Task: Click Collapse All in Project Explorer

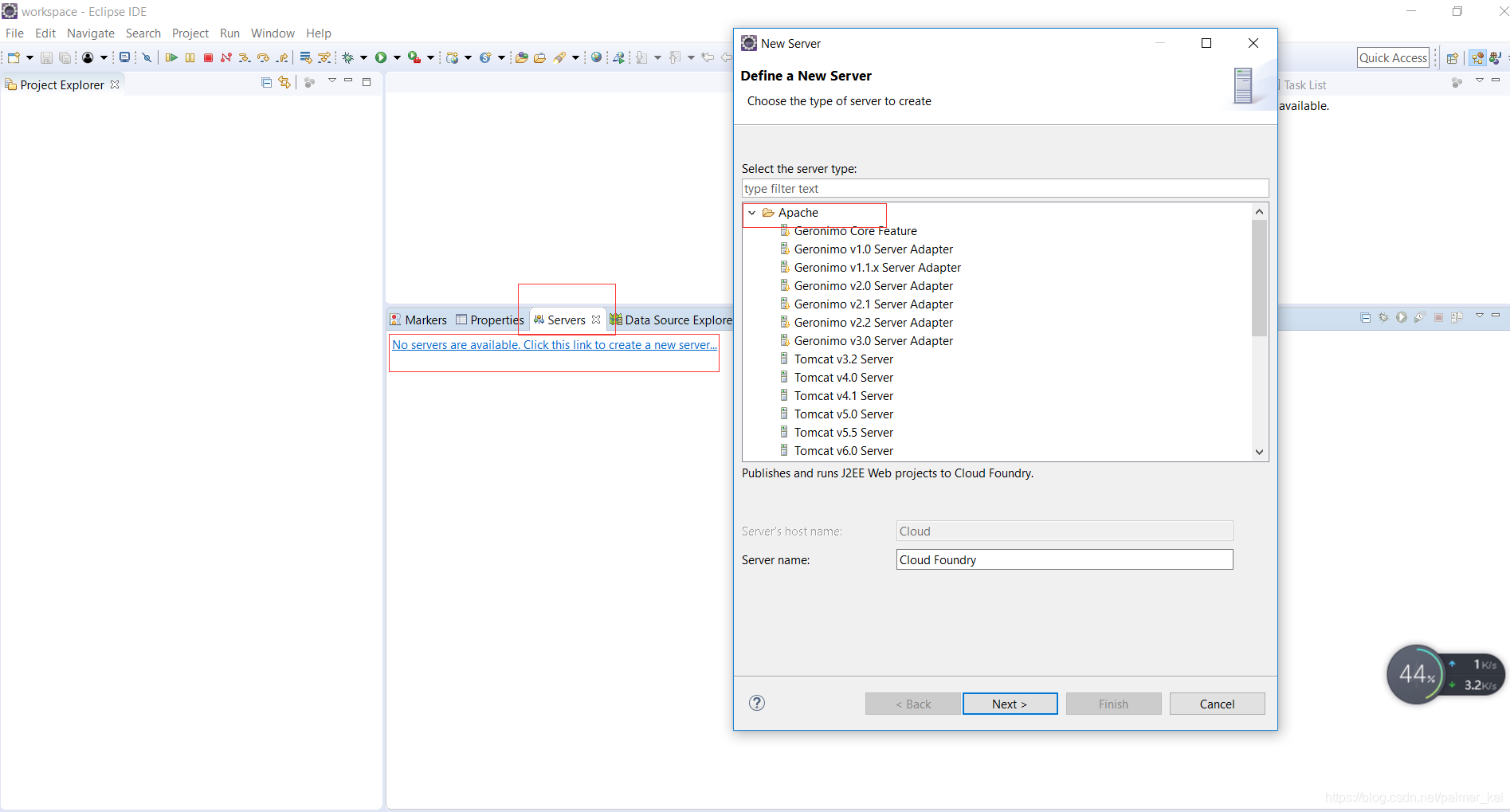Action: (x=267, y=82)
